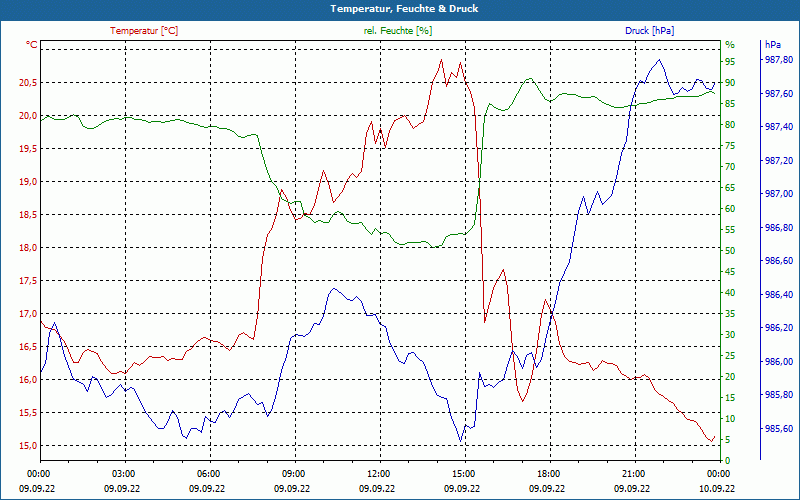Click the 12:00 time axis label
800x500 pixels.
pos(378,473)
